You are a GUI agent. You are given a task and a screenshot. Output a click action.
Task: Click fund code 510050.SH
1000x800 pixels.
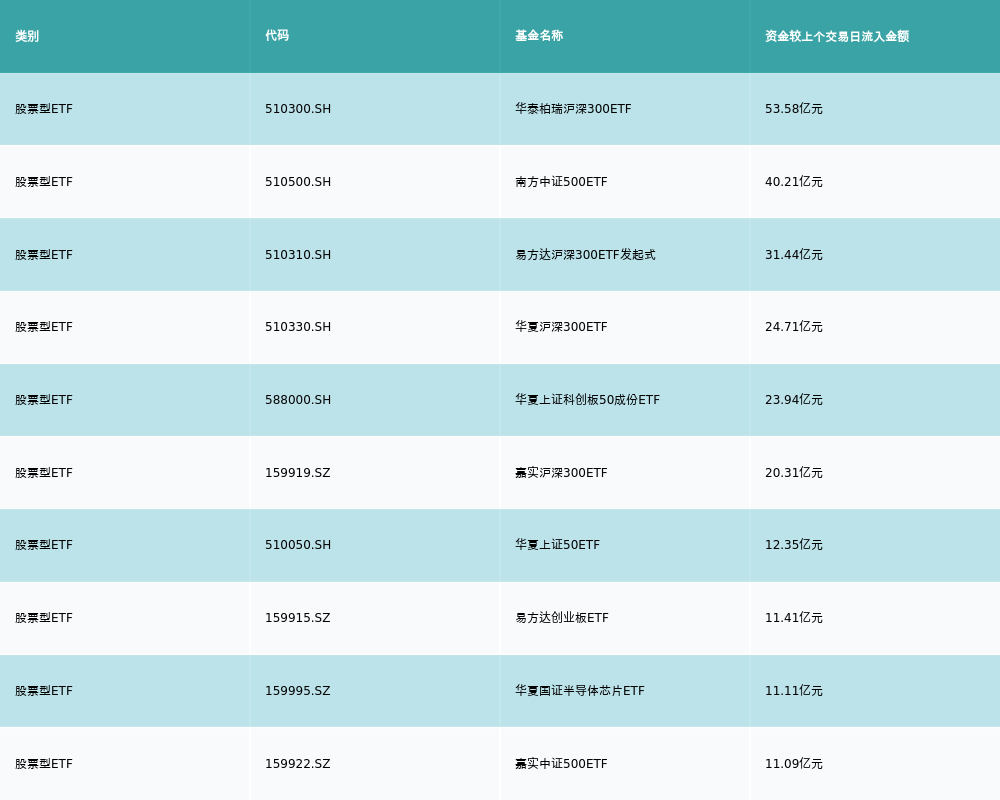tap(298, 545)
